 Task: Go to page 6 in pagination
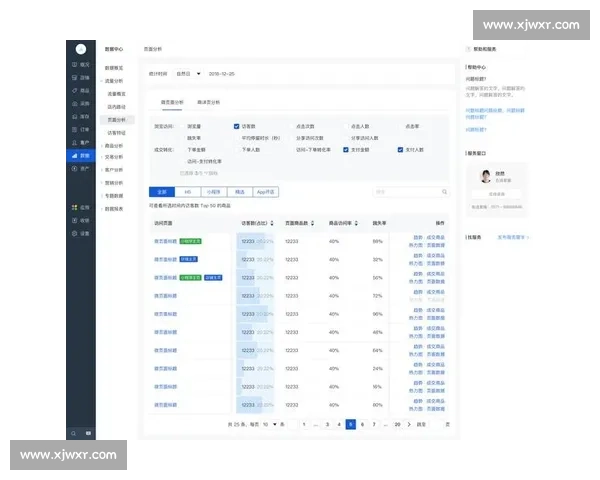click(362, 424)
